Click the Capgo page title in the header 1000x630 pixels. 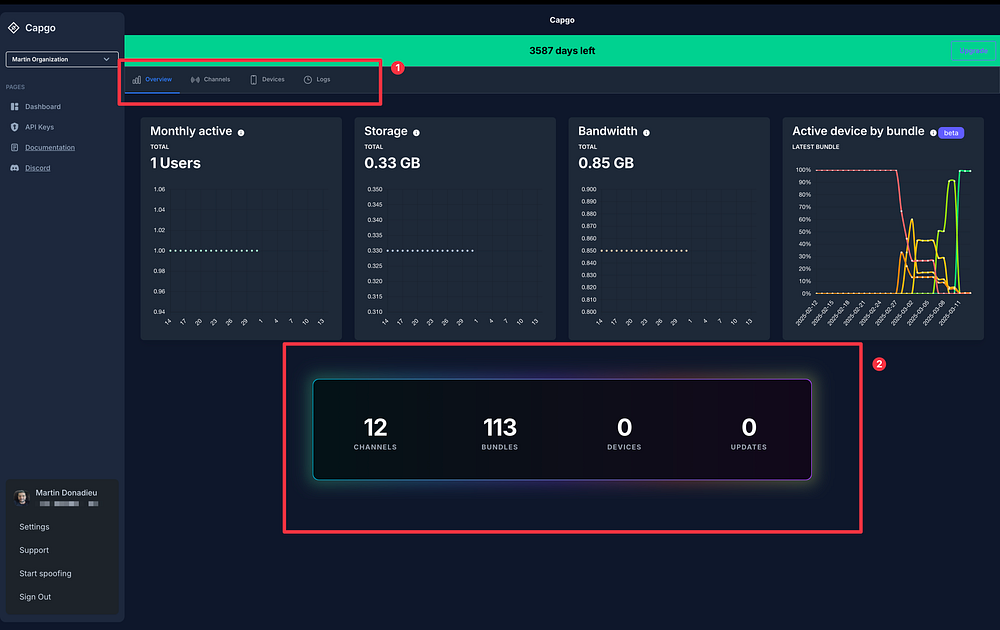[562, 20]
